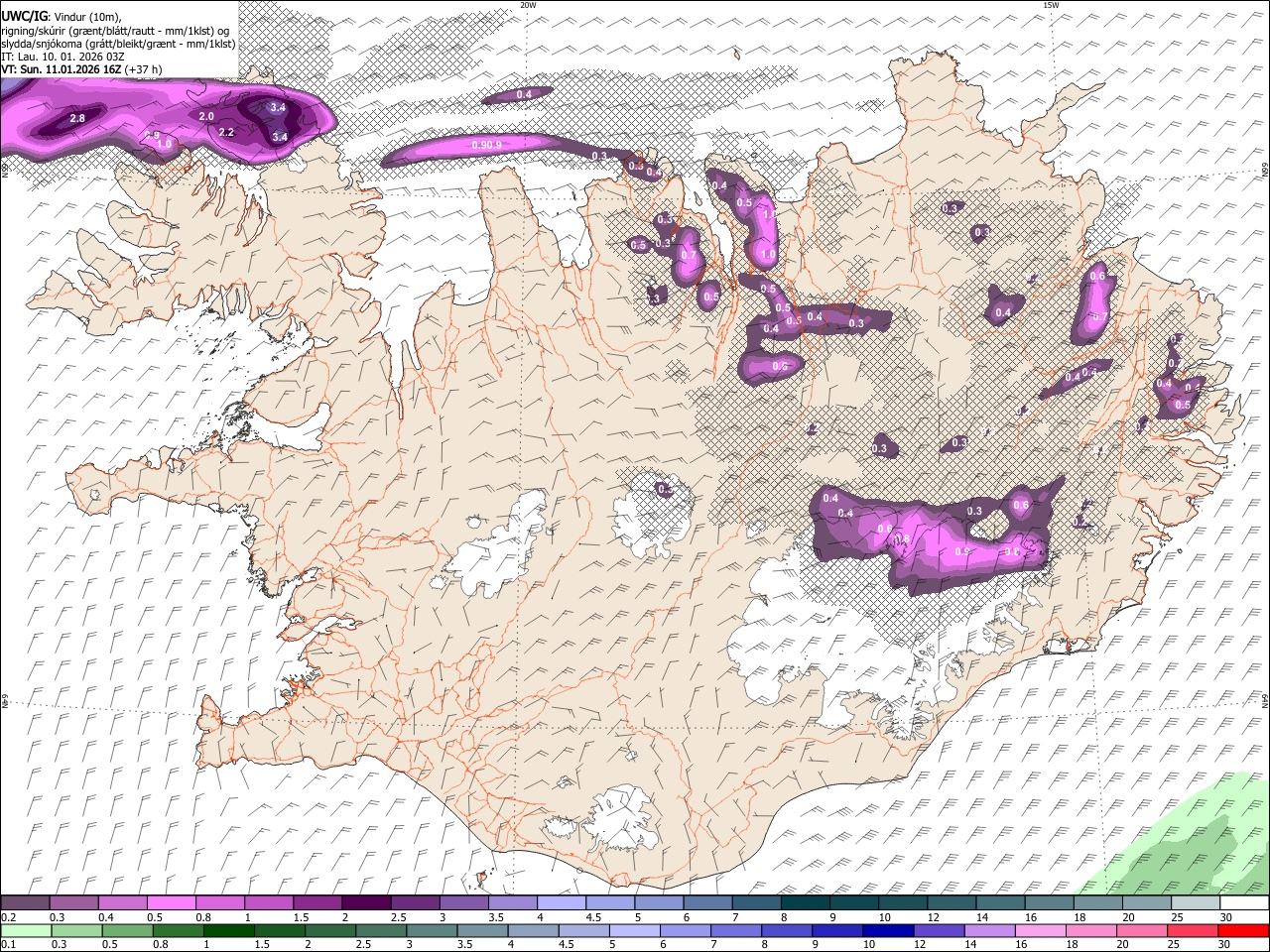
Task: Click the '15W' longitude label
Action: click(x=1051, y=5)
